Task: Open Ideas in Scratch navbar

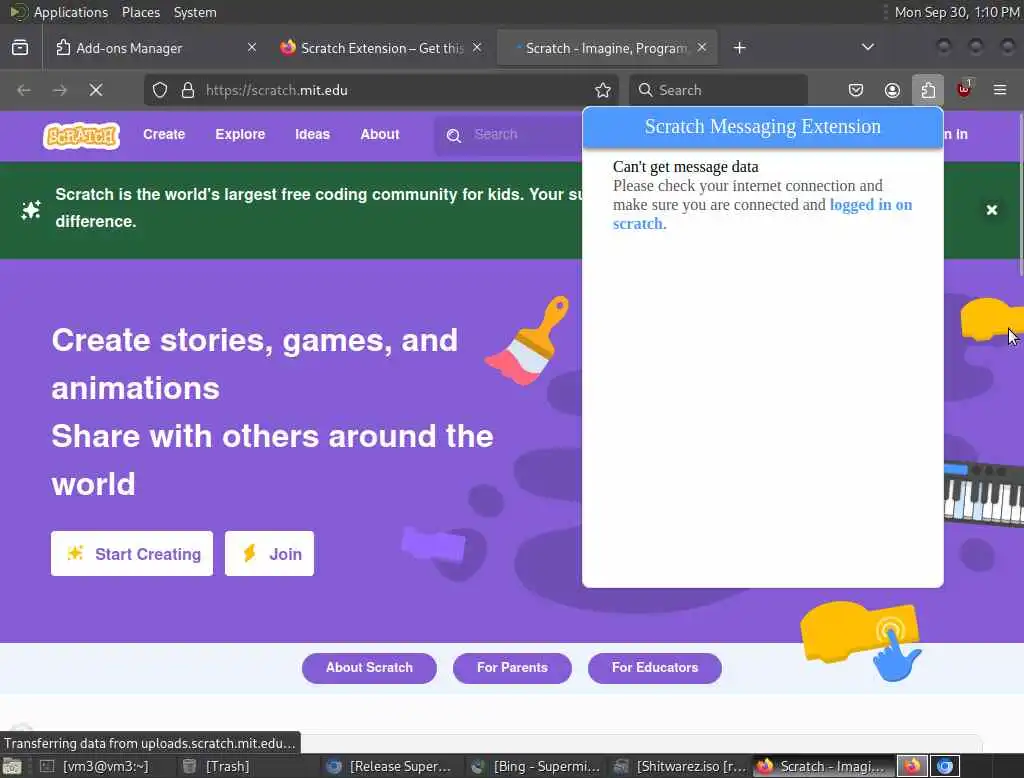Action: [x=312, y=134]
